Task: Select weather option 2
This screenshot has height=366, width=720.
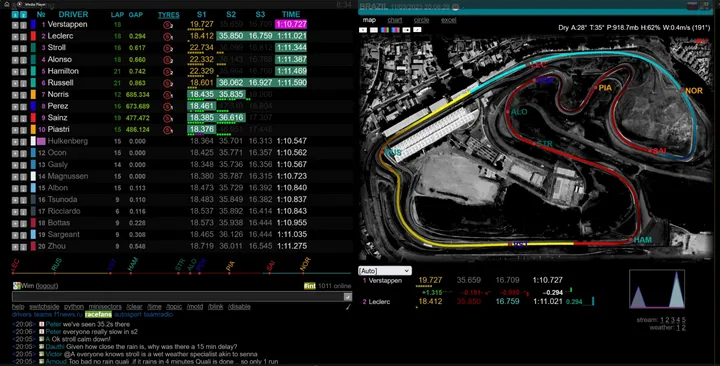Action: tap(683, 327)
